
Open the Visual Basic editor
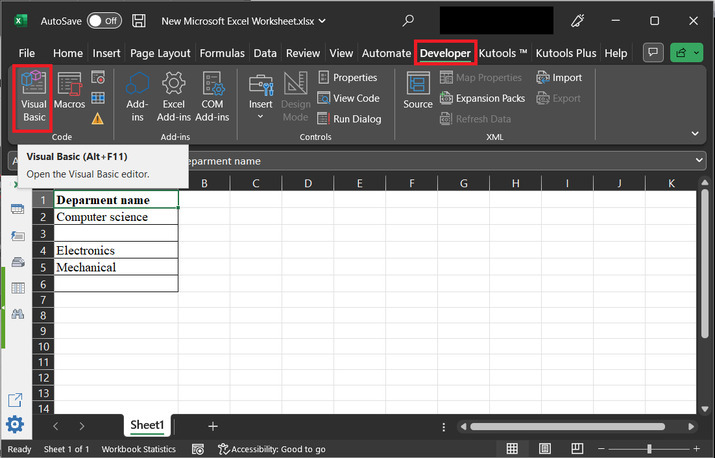33,96
